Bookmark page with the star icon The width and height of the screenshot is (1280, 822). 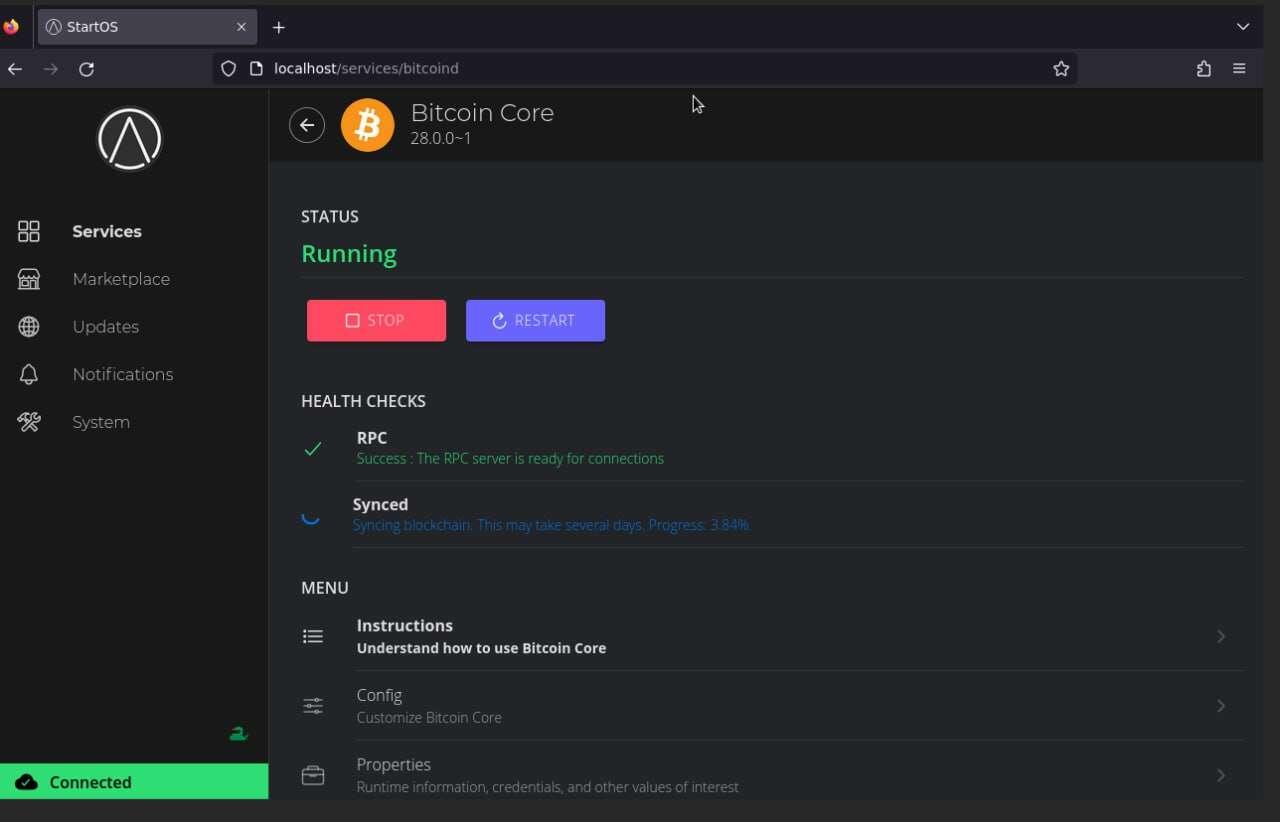(x=1061, y=69)
